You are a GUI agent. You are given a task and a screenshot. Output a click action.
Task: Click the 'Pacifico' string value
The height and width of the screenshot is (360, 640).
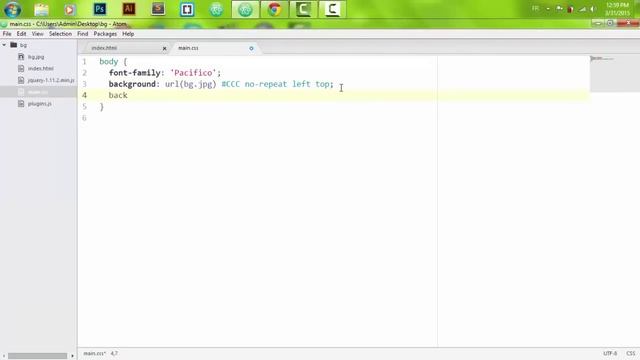[x=193, y=73]
